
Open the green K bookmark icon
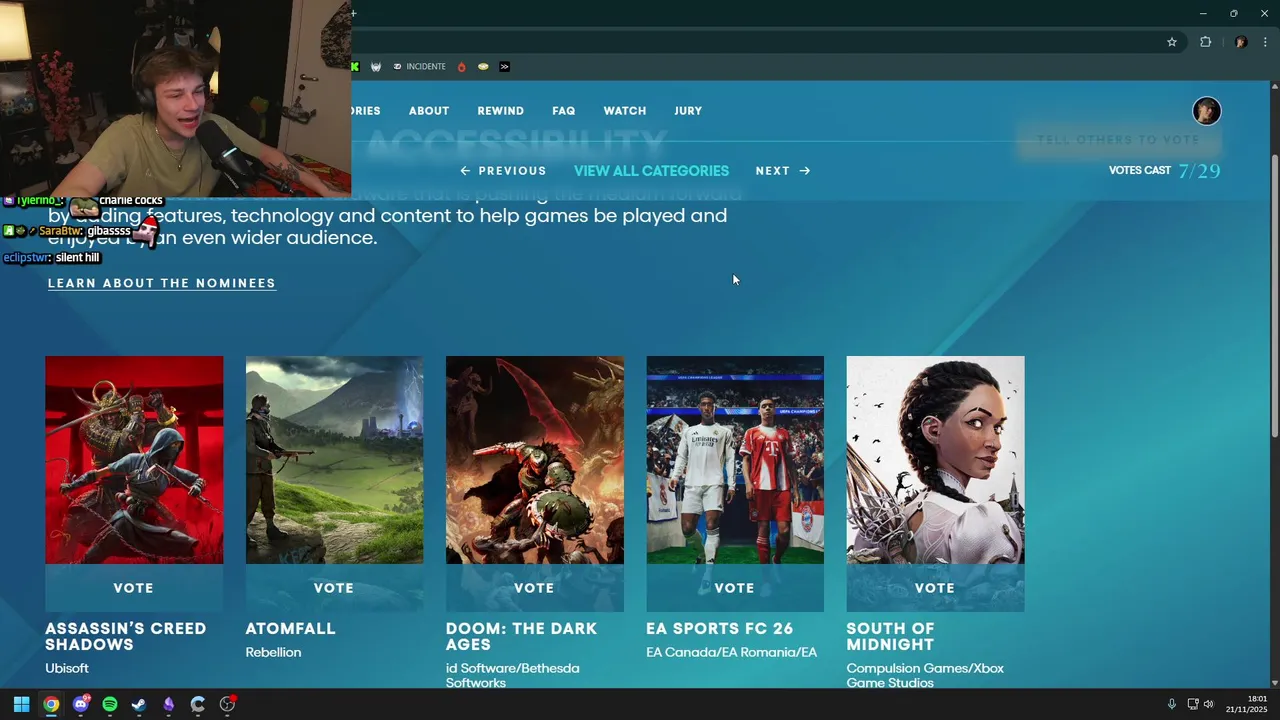[355, 67]
